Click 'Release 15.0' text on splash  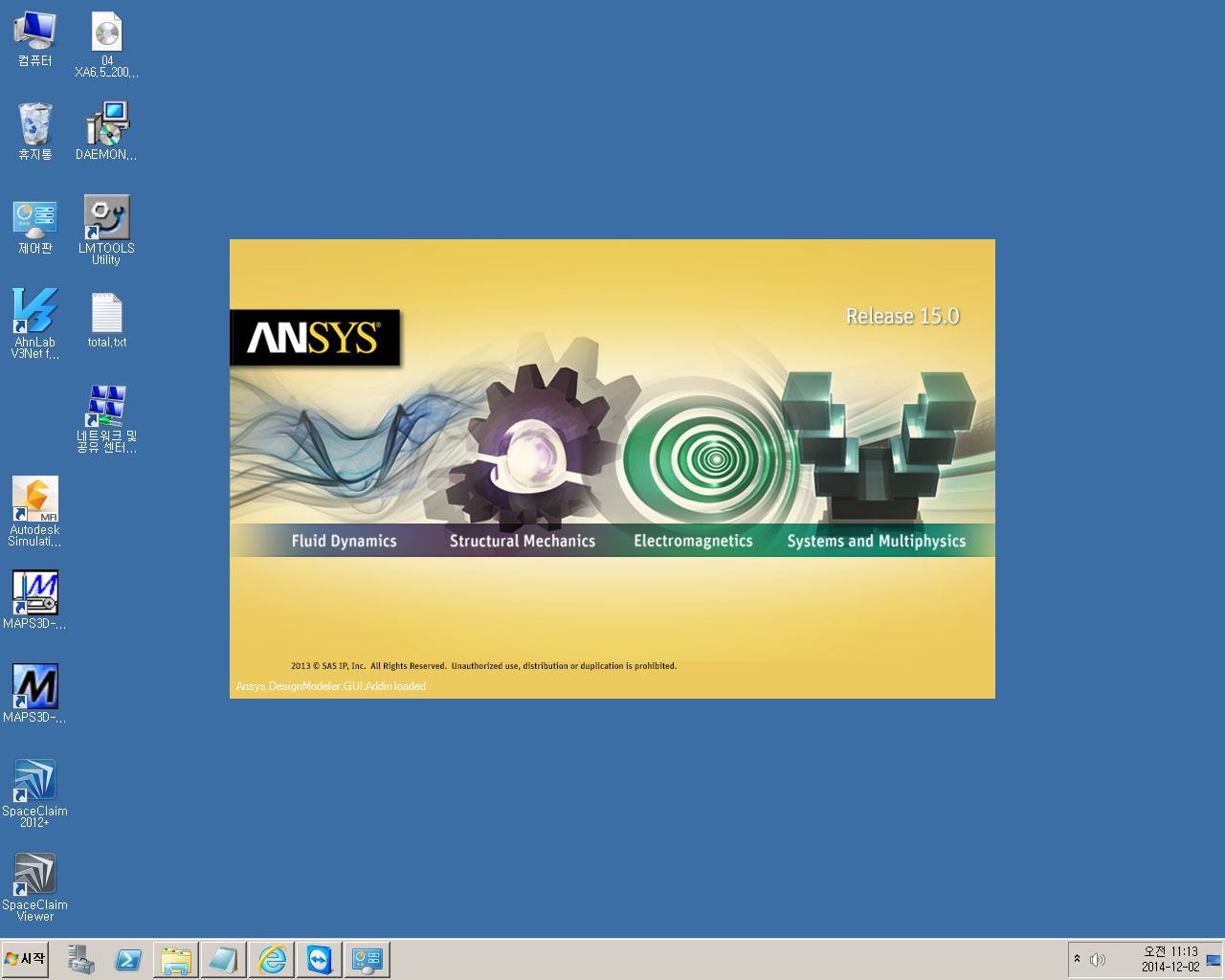pos(902,317)
